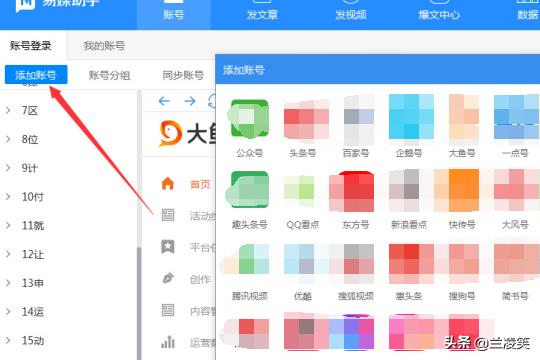
Task: Open the 账号分组 option
Action: pyautogui.click(x=109, y=75)
